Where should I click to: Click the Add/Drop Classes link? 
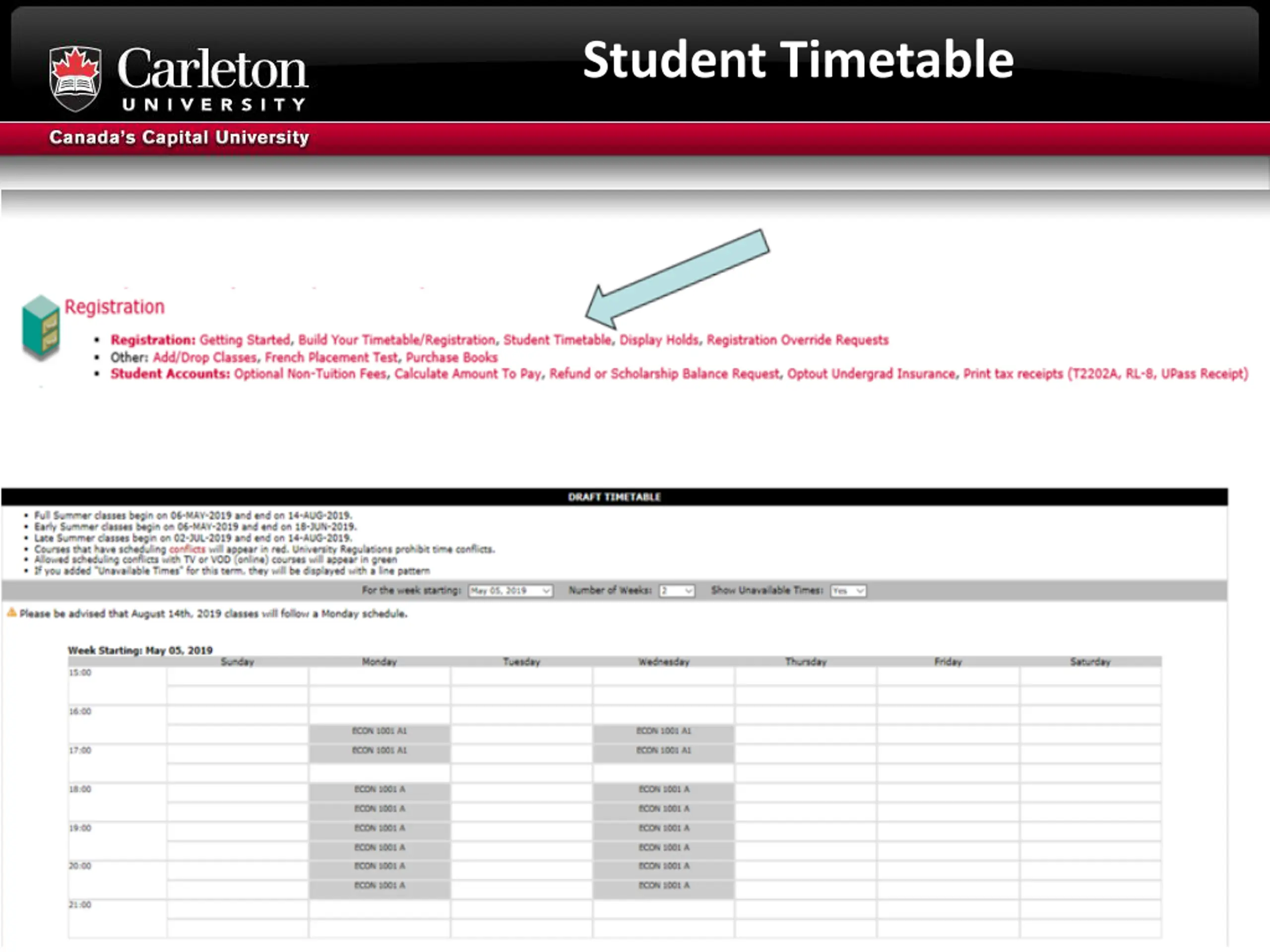pyautogui.click(x=204, y=357)
